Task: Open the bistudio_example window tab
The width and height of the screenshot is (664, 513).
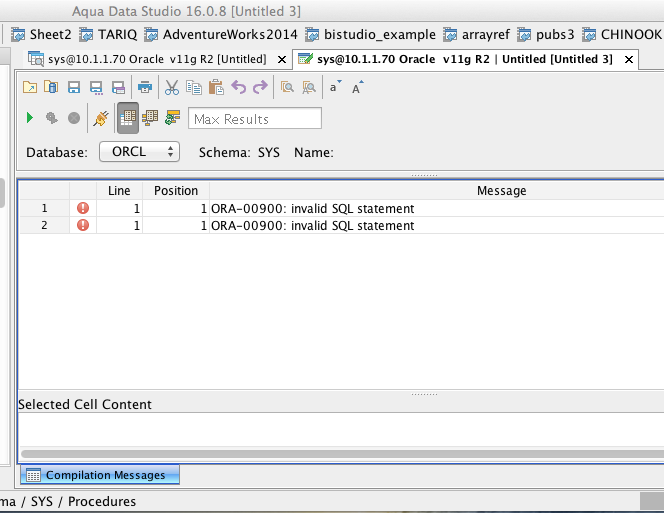Action: [371, 34]
